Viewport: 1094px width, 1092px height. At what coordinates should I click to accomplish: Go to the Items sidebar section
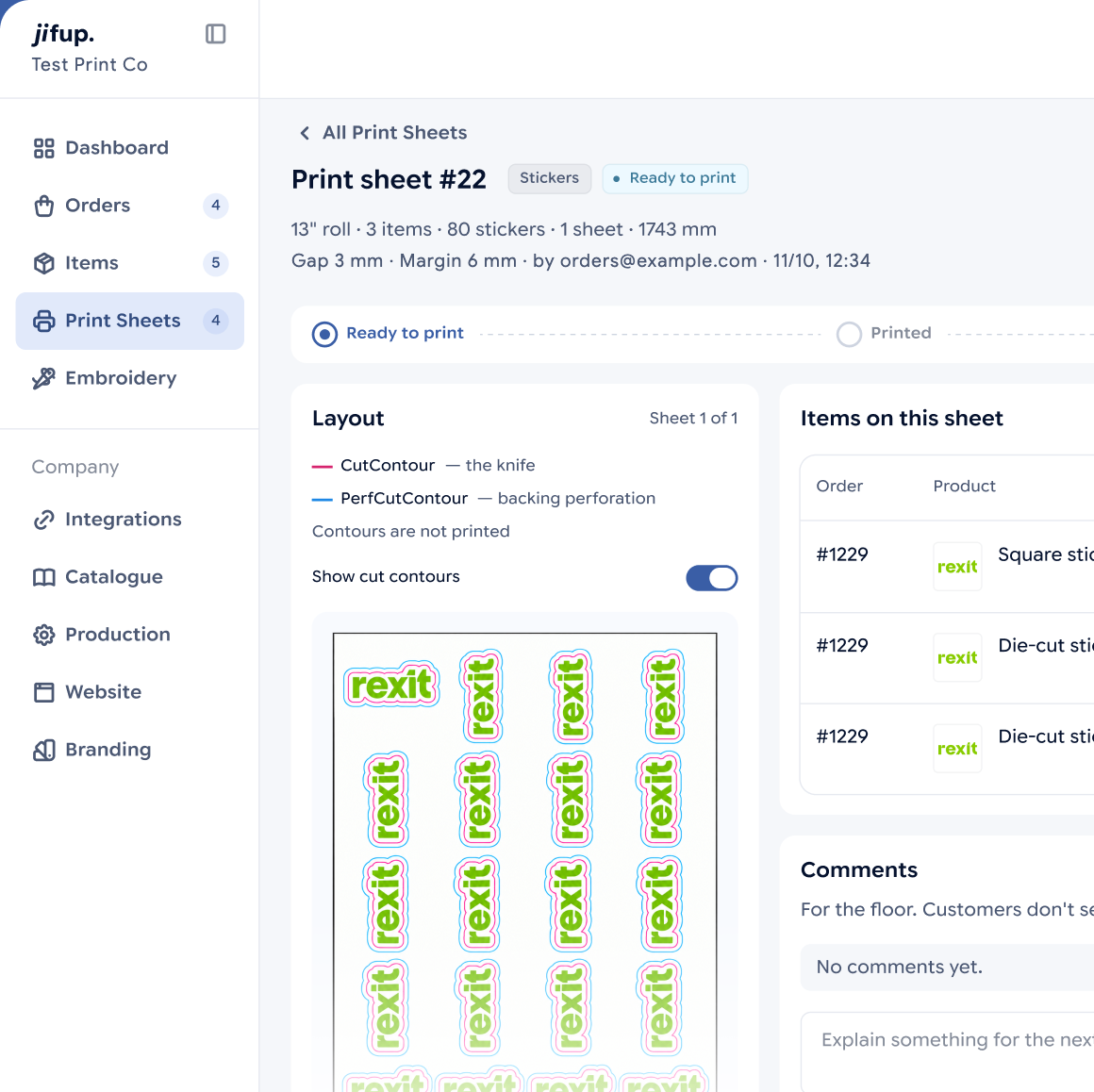[130, 263]
